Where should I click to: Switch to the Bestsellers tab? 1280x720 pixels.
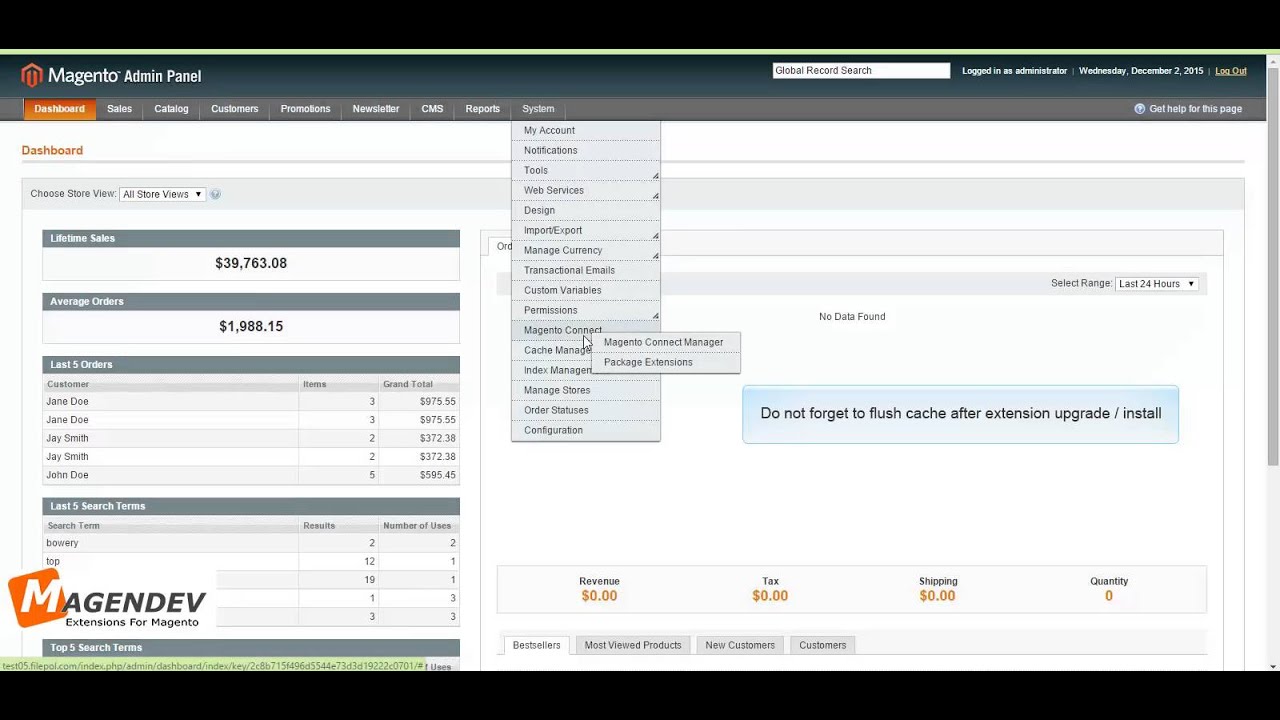[x=537, y=645]
